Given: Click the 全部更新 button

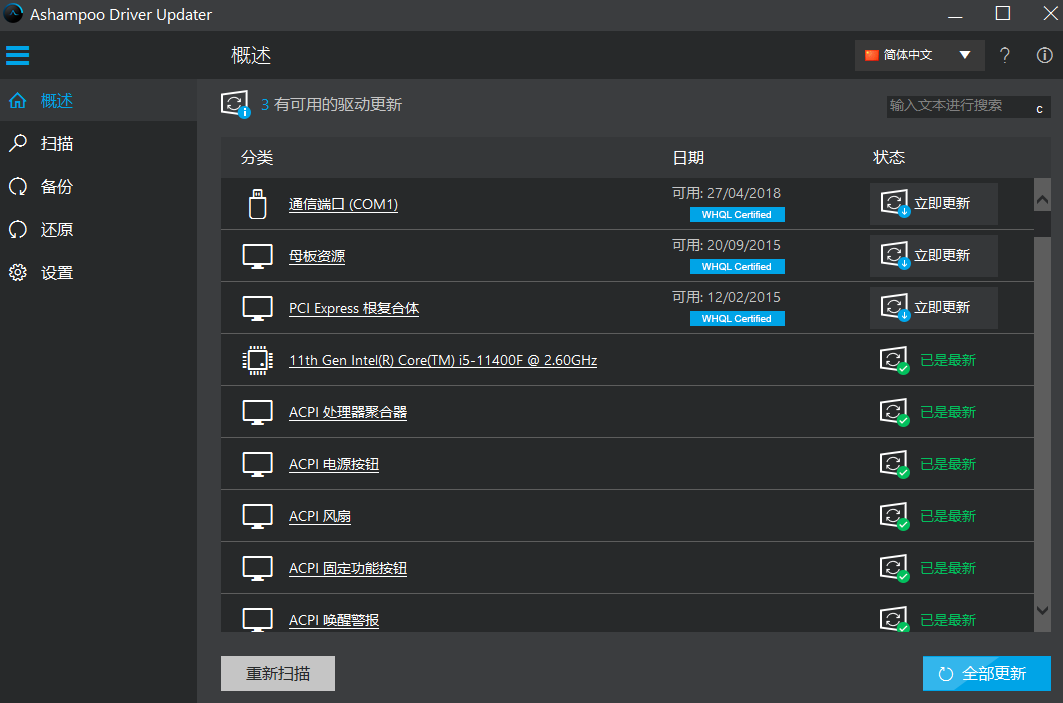Looking at the screenshot, I should coord(986,673).
